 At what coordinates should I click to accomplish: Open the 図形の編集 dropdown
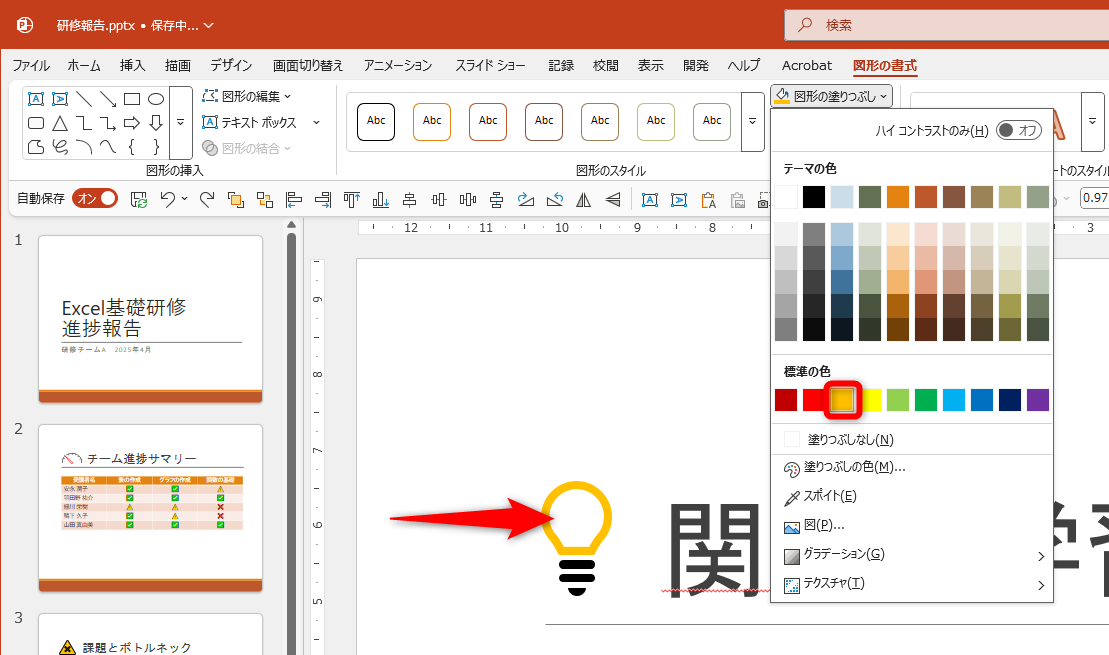coord(246,96)
